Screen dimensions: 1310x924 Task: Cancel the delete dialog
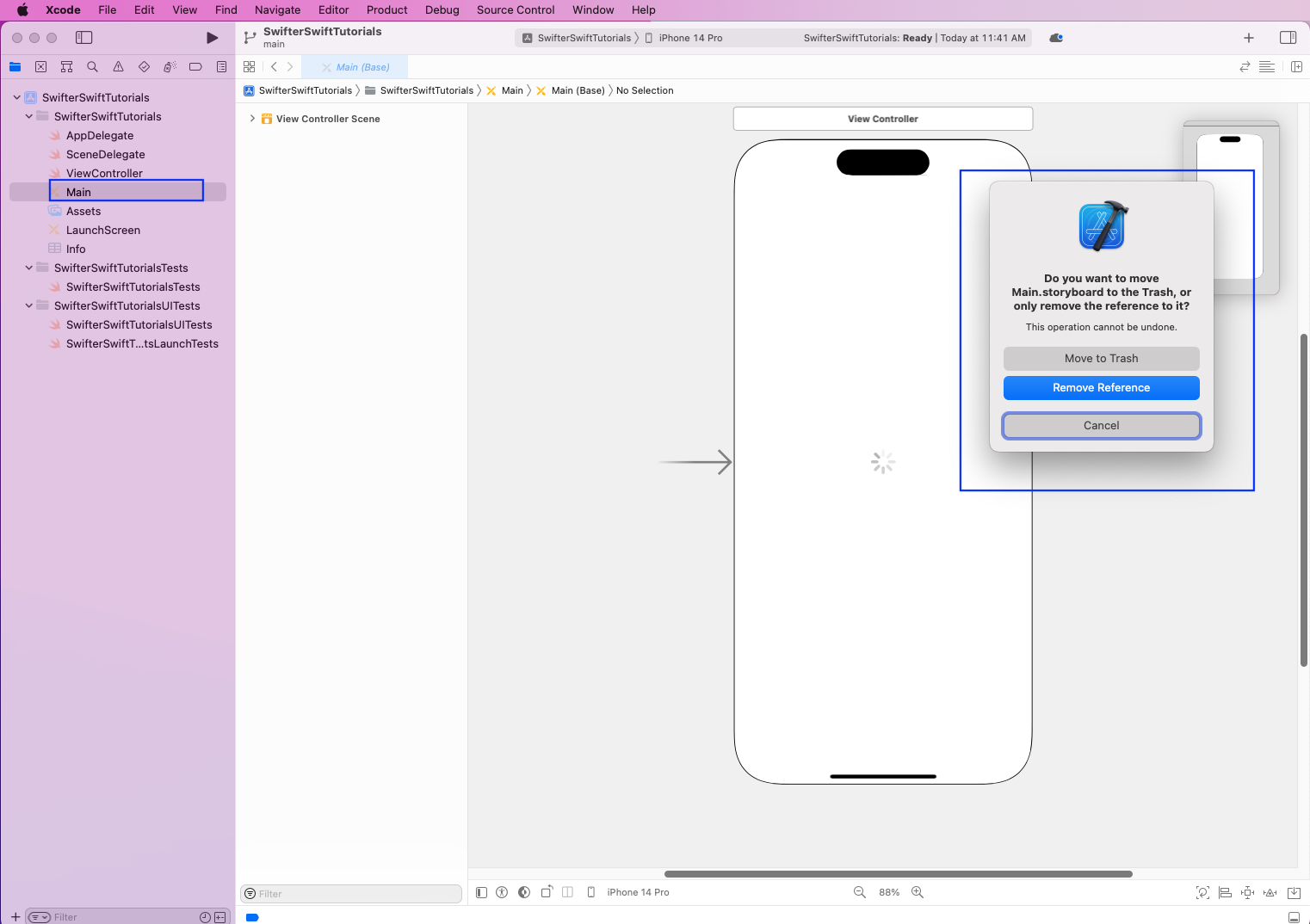click(1101, 426)
